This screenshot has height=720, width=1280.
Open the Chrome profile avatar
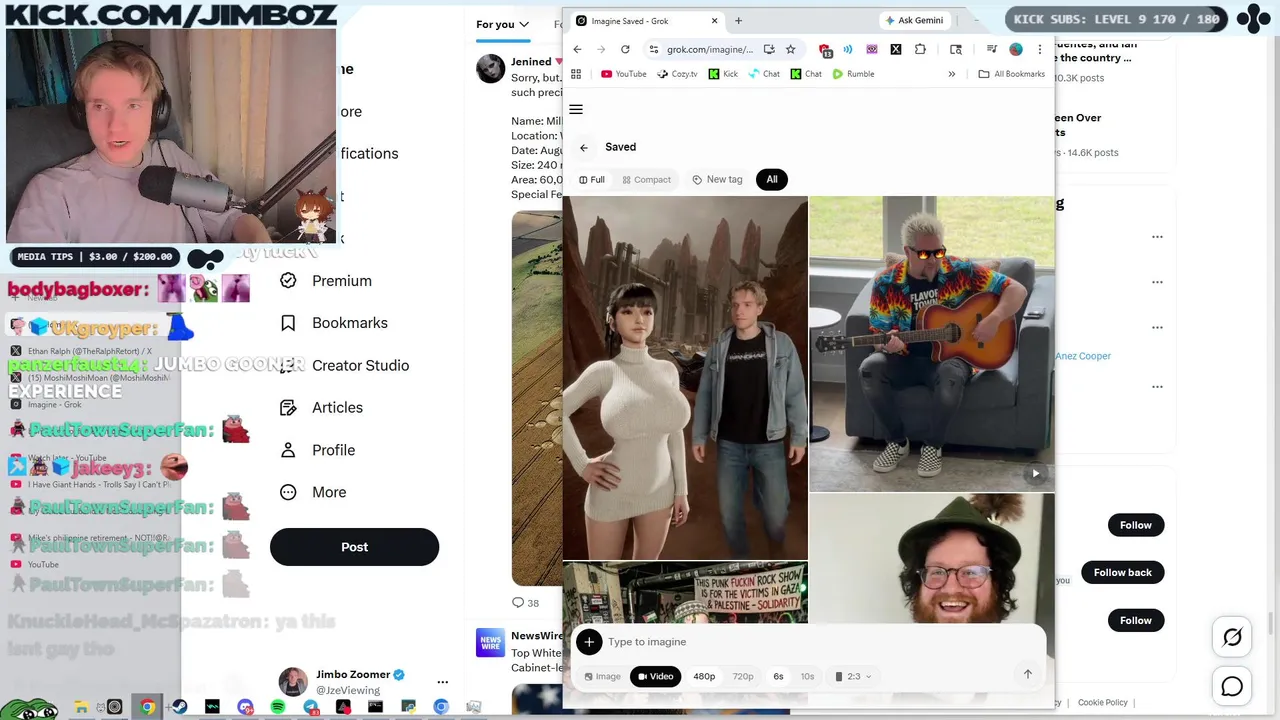point(1016,49)
